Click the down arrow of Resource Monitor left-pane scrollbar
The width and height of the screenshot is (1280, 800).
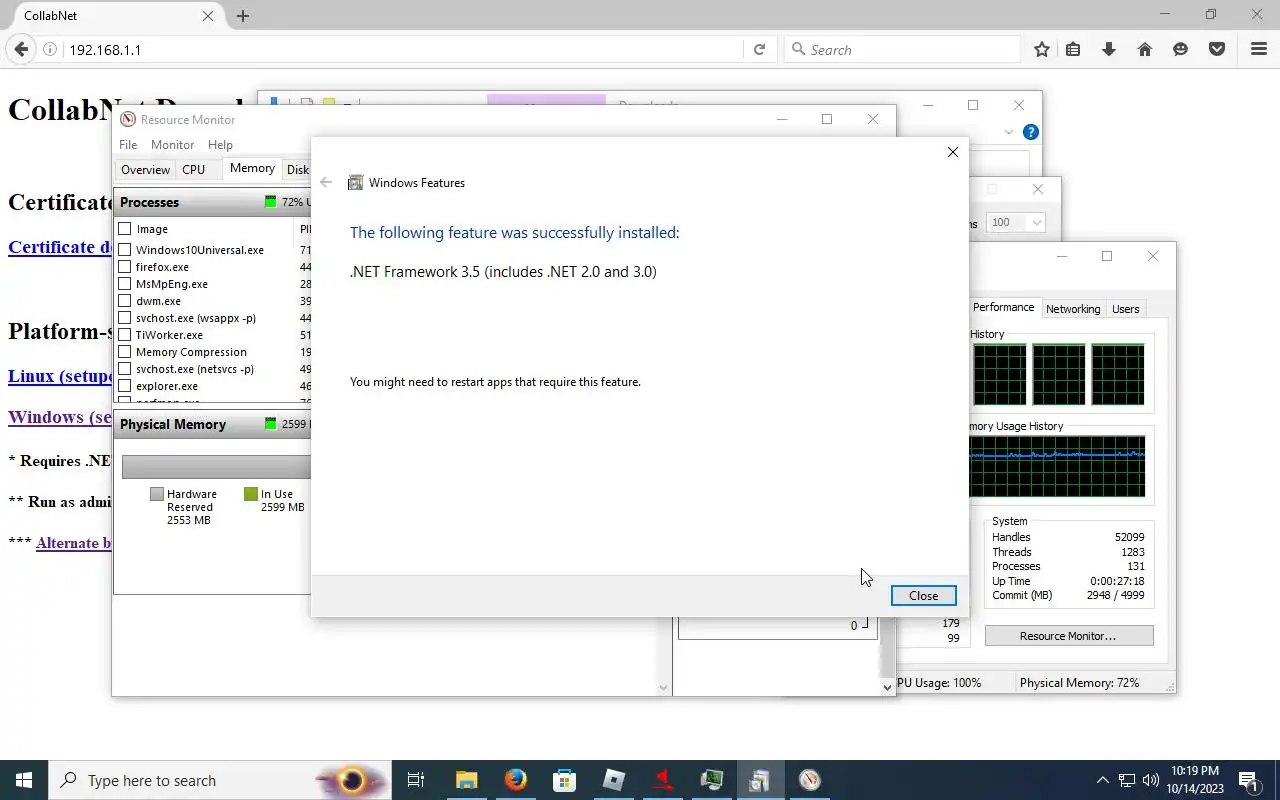pos(663,687)
